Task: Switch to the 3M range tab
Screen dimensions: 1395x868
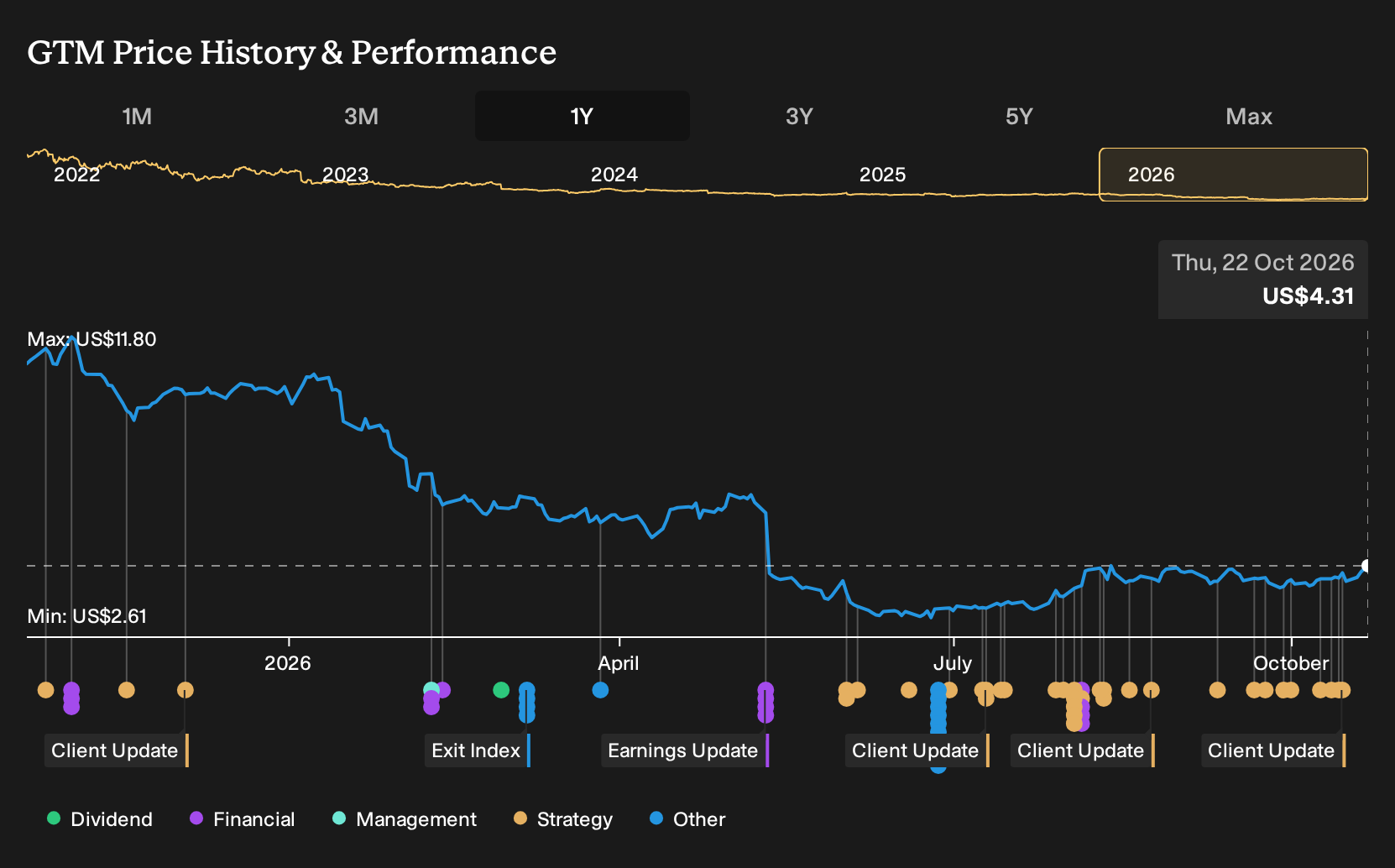Action: (x=361, y=116)
